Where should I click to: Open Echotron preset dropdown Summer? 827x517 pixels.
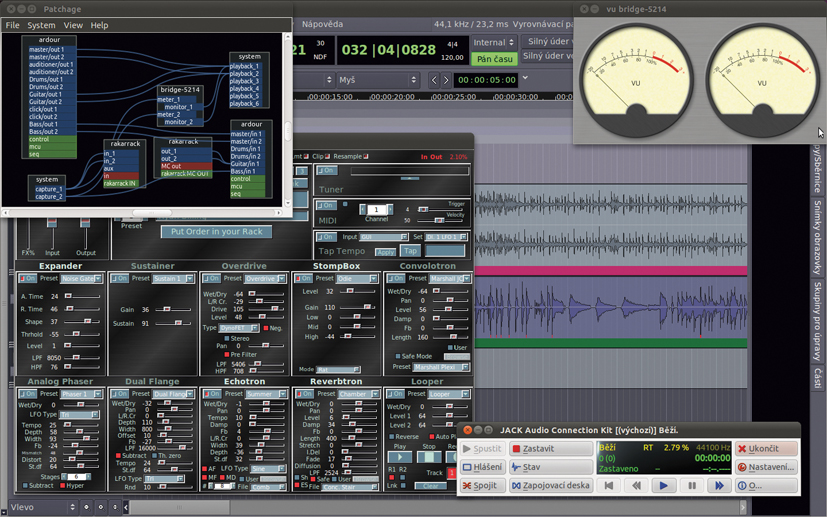point(266,394)
